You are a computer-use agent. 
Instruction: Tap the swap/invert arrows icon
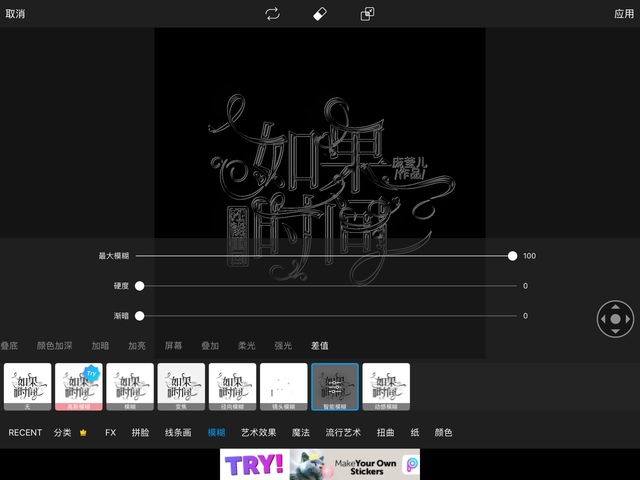click(272, 14)
